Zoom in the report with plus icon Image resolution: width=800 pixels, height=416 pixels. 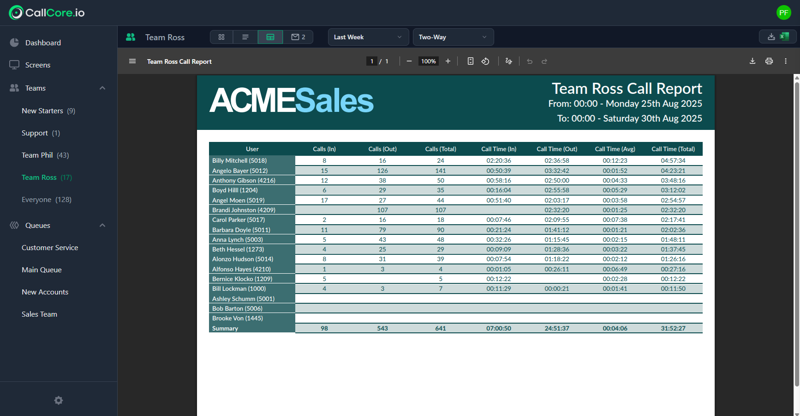tap(447, 61)
